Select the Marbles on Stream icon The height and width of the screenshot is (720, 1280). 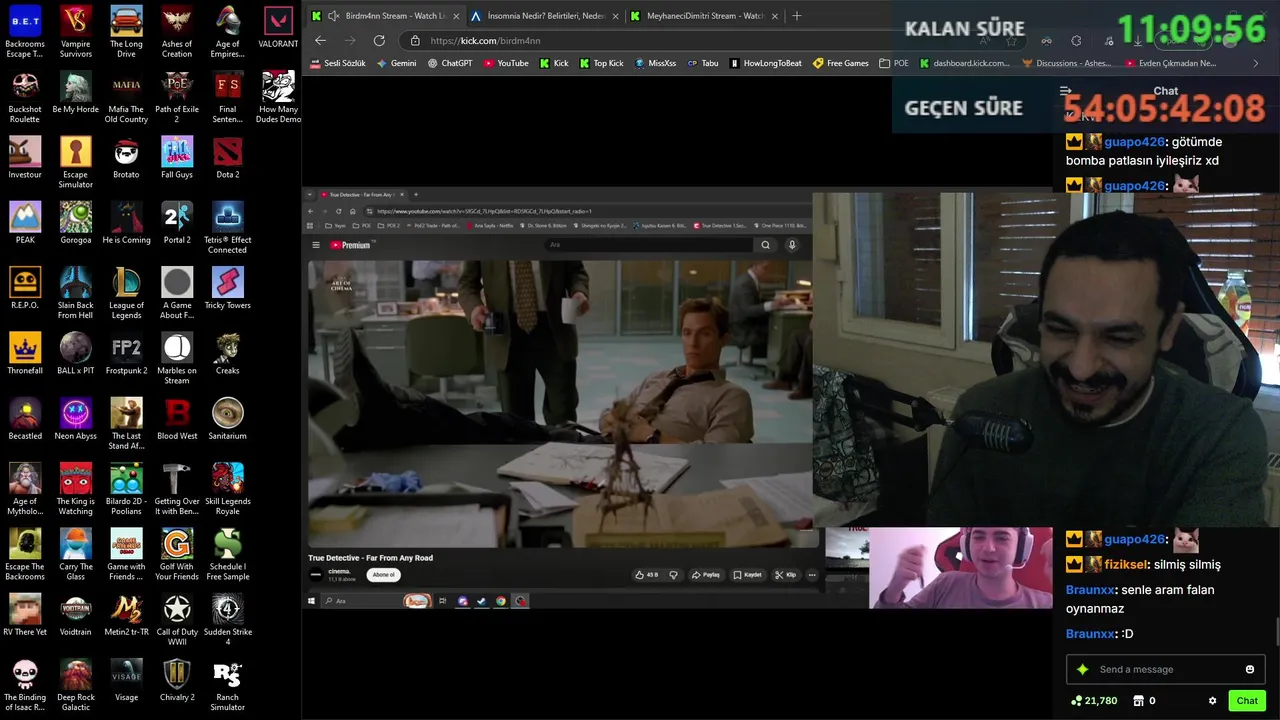(177, 358)
